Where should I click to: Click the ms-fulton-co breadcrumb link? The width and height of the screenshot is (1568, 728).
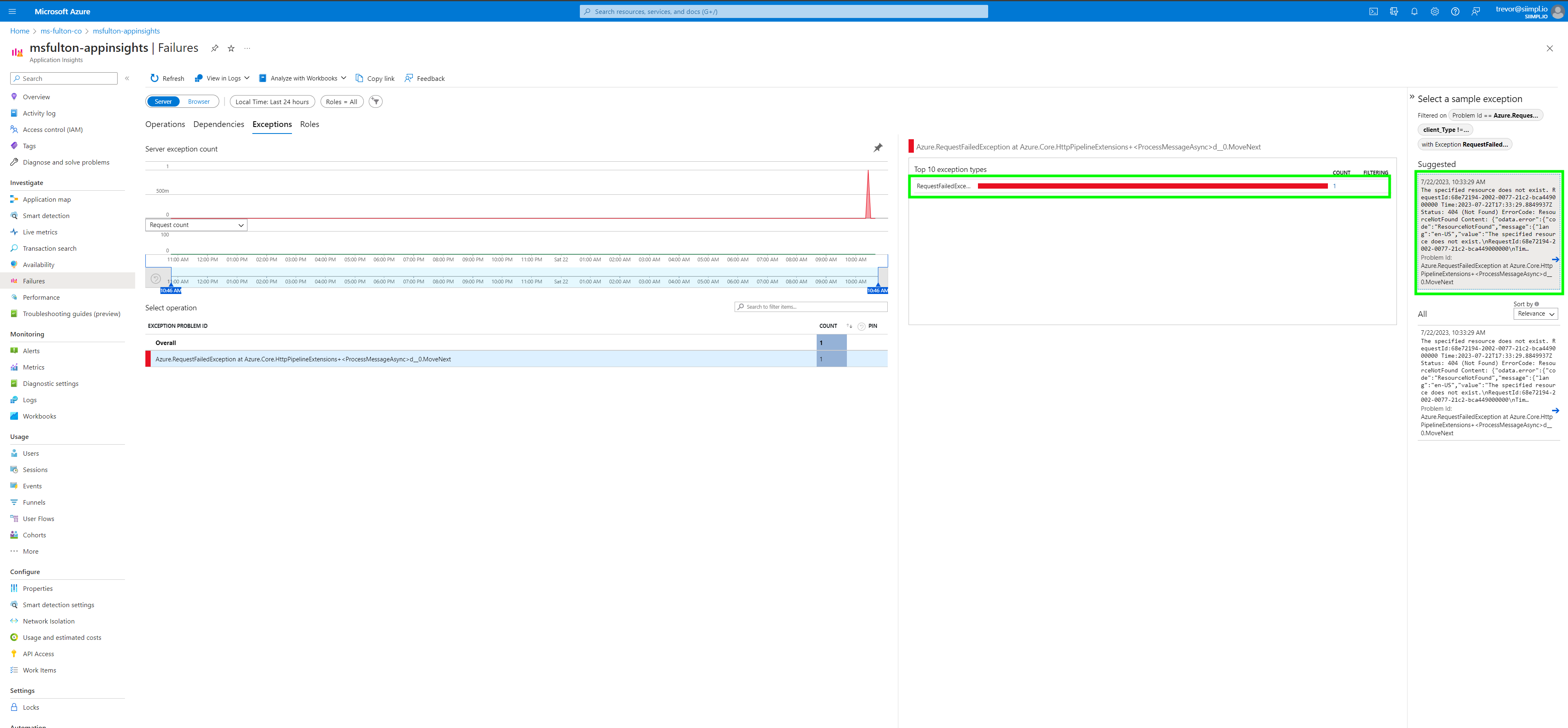[x=61, y=31]
